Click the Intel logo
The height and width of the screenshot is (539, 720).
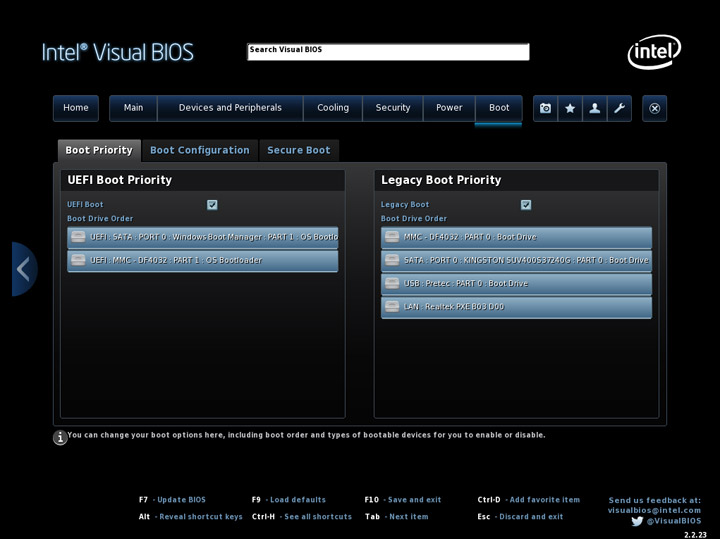pos(654,51)
